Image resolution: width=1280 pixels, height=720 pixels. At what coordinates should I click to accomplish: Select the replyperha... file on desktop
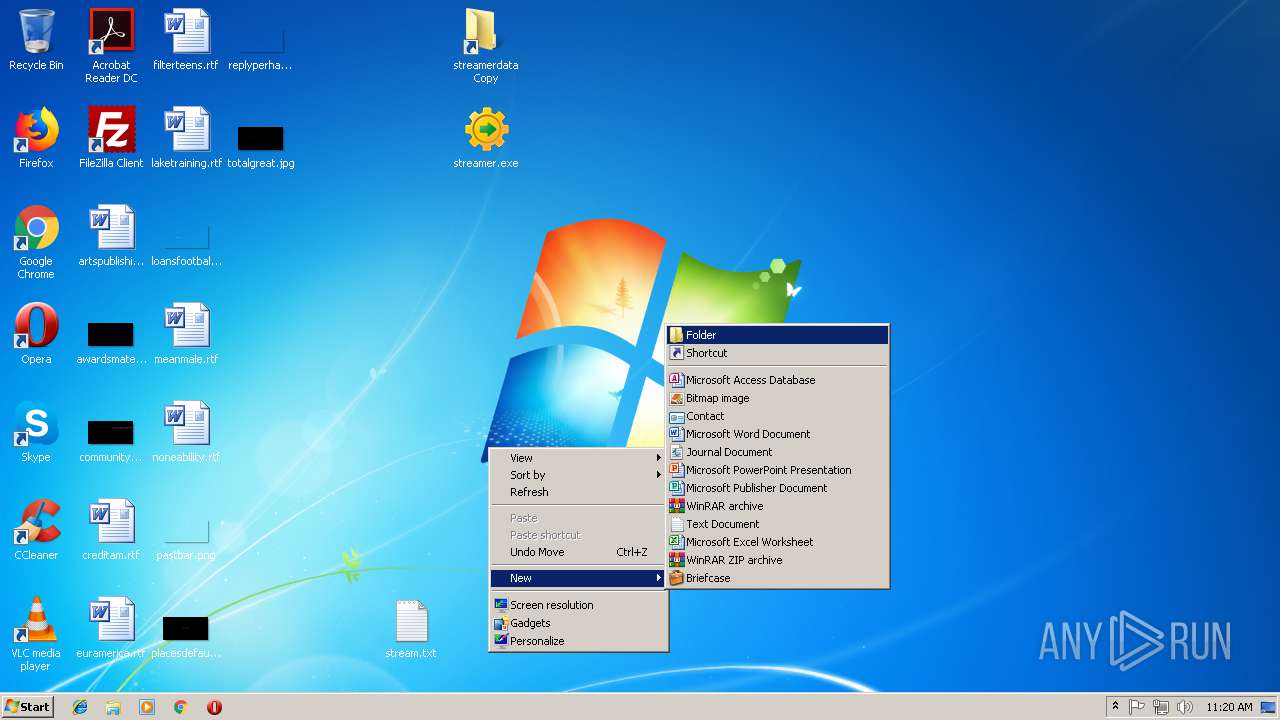[x=260, y=50]
